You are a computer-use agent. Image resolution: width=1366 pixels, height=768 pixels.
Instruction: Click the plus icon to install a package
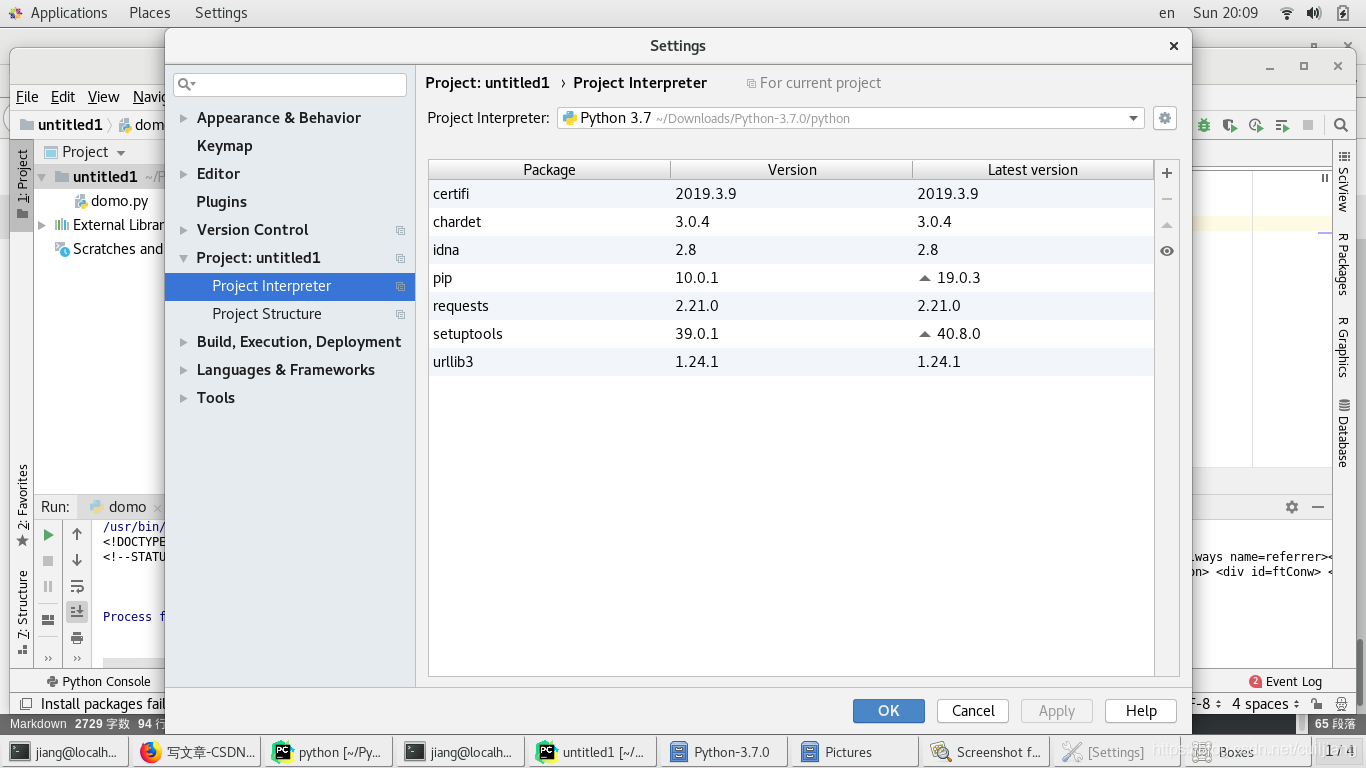[x=1166, y=173]
